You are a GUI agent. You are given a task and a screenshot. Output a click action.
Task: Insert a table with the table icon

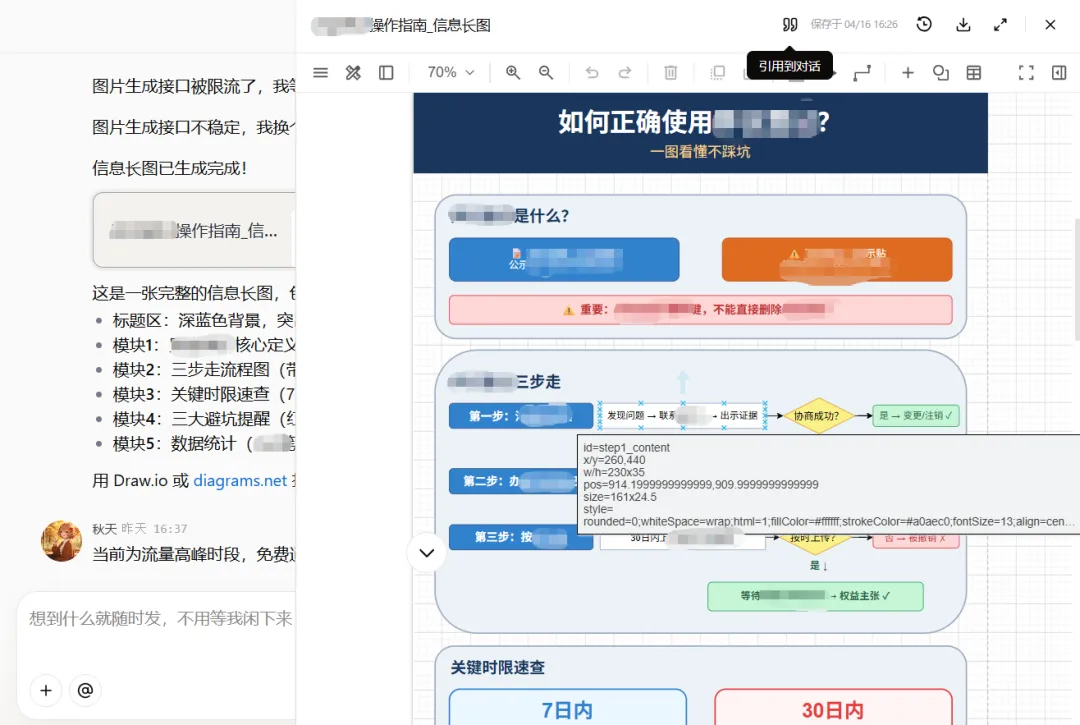(x=974, y=72)
